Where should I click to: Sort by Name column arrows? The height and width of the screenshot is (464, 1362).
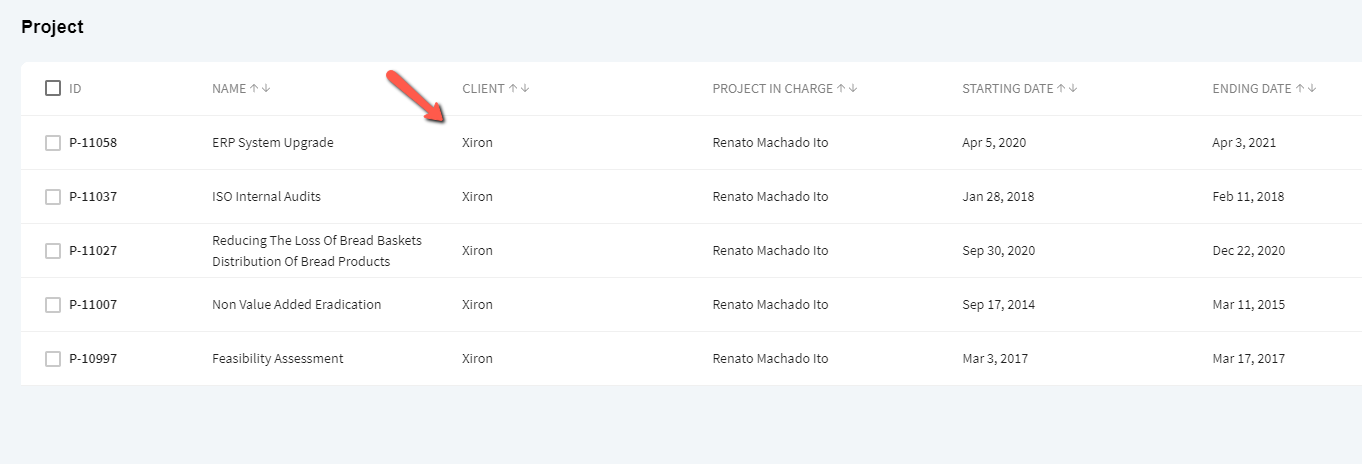(x=260, y=88)
